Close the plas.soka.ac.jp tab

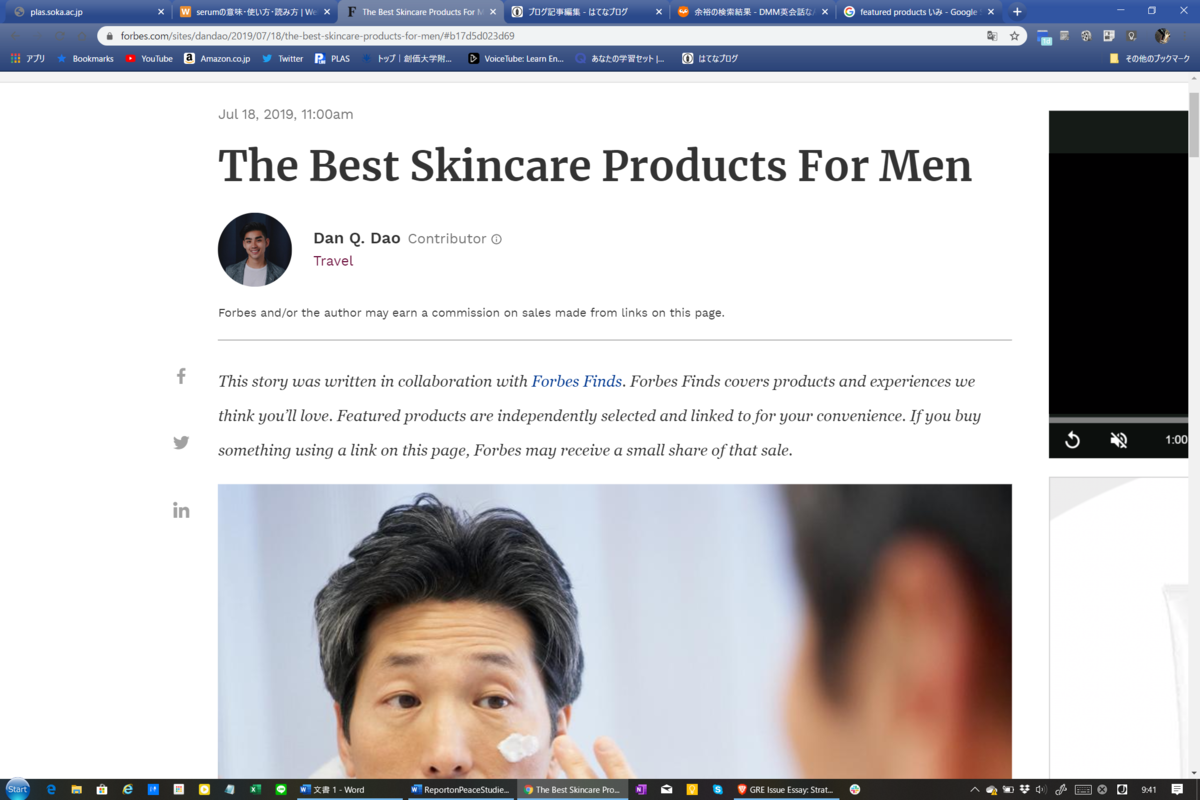[x=160, y=12]
